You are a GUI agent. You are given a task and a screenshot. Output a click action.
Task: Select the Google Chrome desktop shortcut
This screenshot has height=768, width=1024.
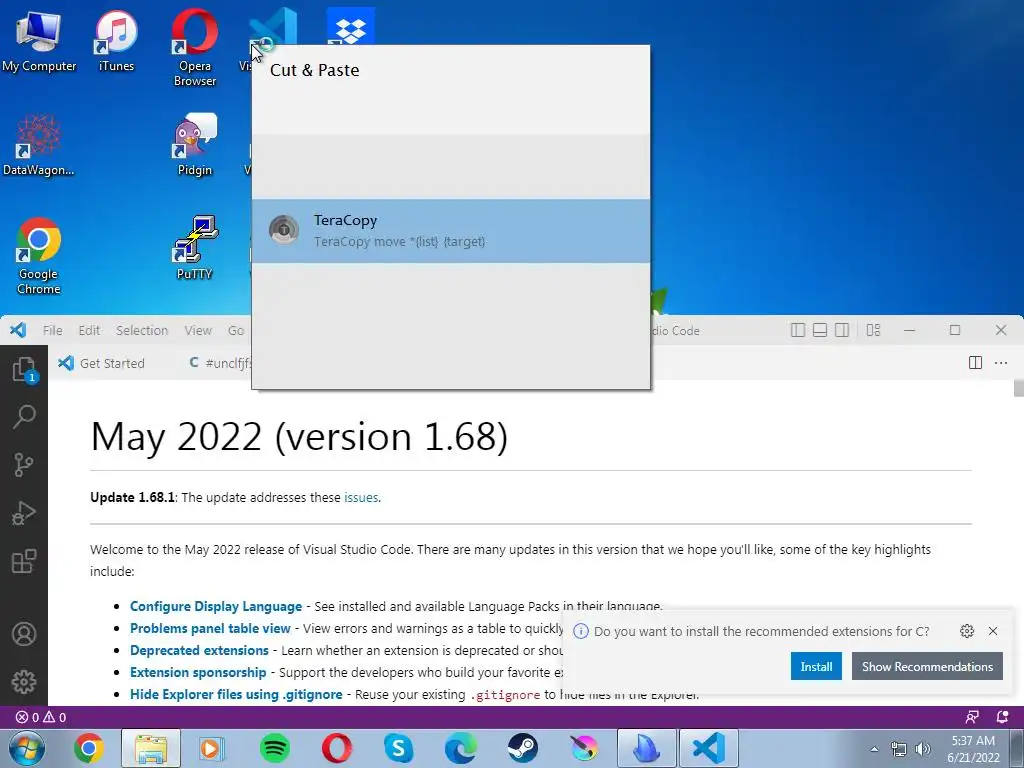[39, 256]
